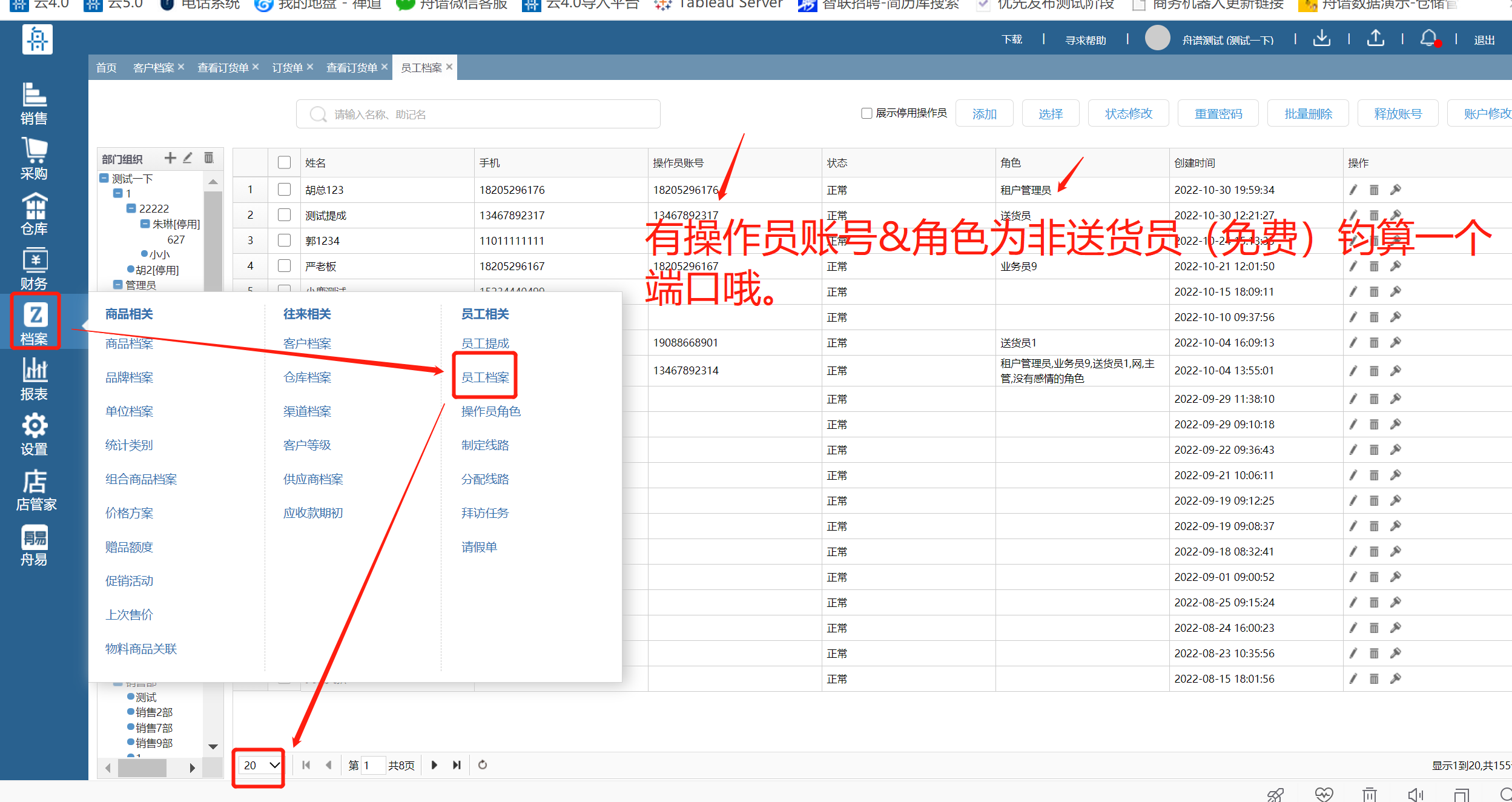Click the user avatar circle

tap(1157, 38)
